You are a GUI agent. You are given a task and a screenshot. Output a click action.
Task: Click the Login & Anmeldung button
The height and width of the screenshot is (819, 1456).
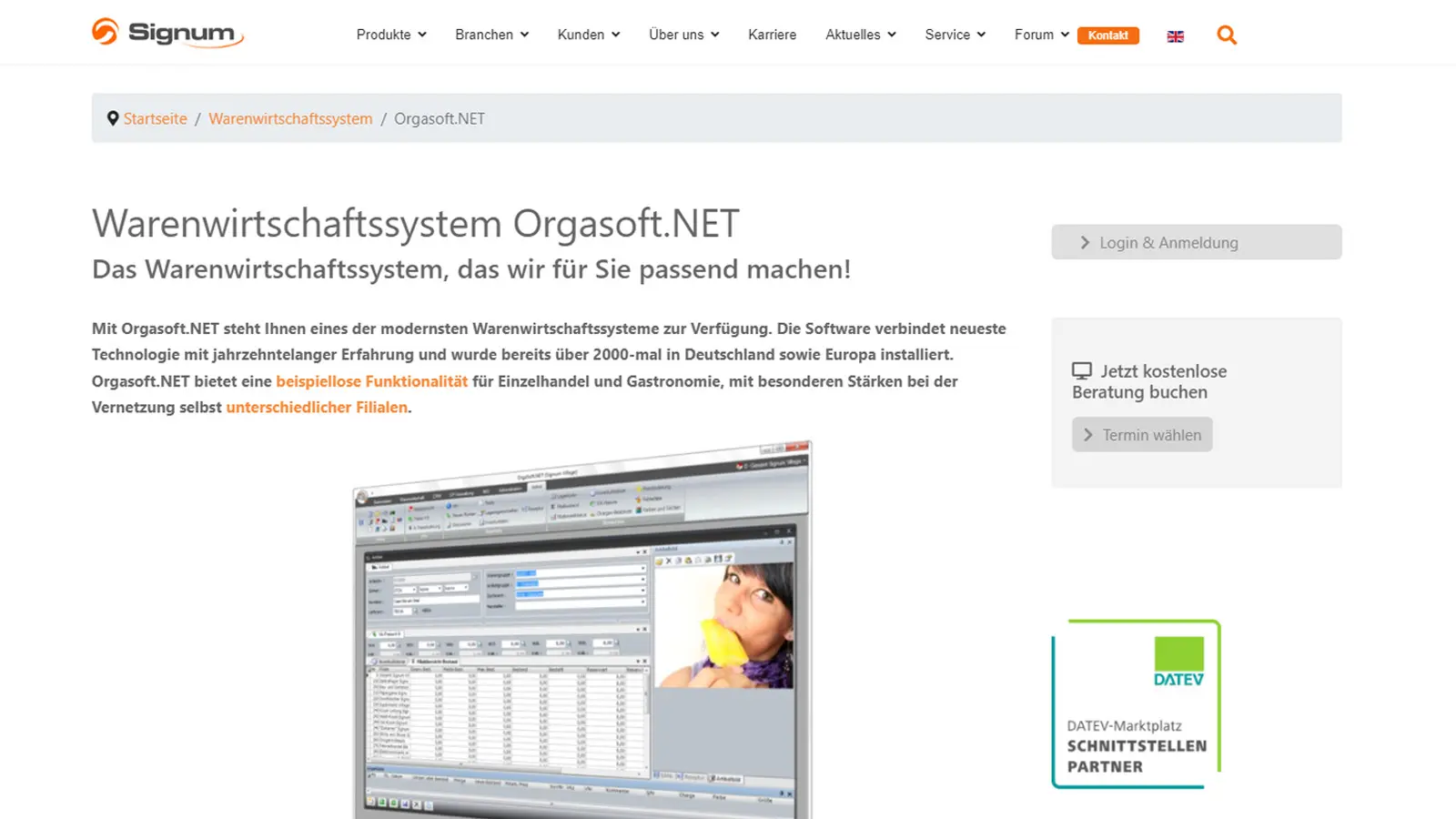1197,242
